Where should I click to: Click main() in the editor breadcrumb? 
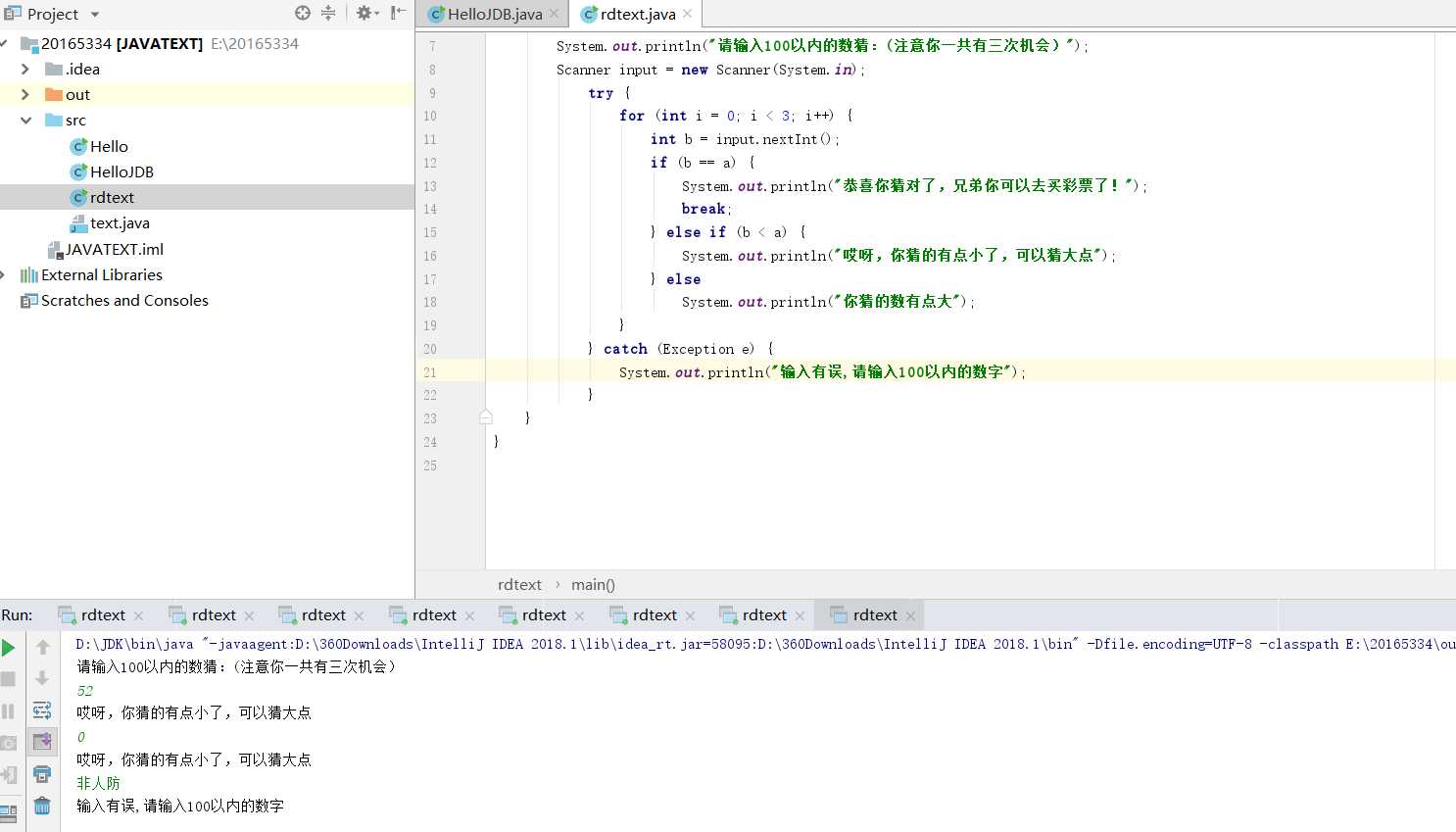[593, 584]
